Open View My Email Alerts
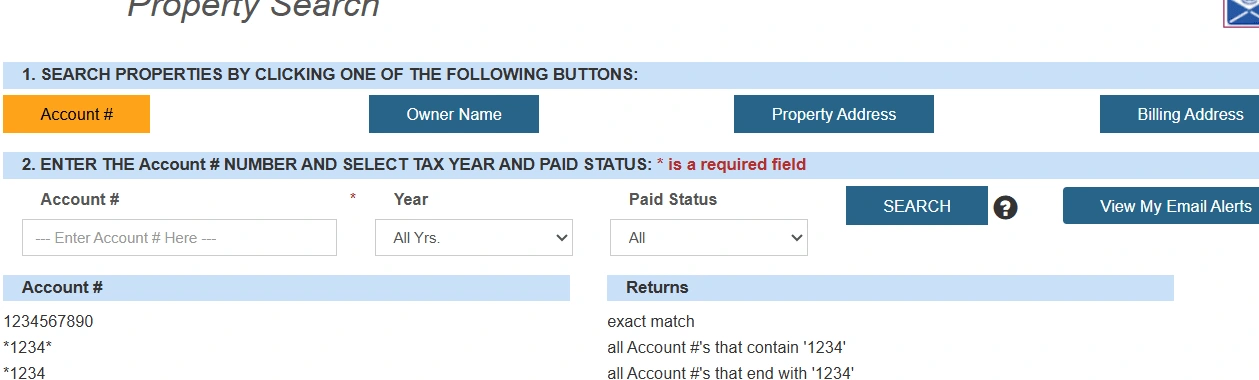The height and width of the screenshot is (380, 1259). 1161,206
